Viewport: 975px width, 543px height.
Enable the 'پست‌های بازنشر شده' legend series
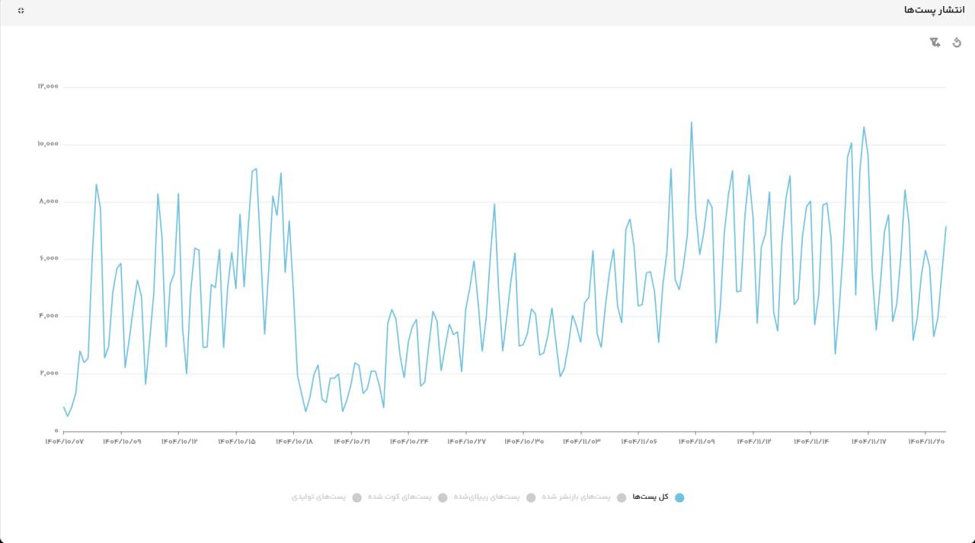[x=583, y=497]
